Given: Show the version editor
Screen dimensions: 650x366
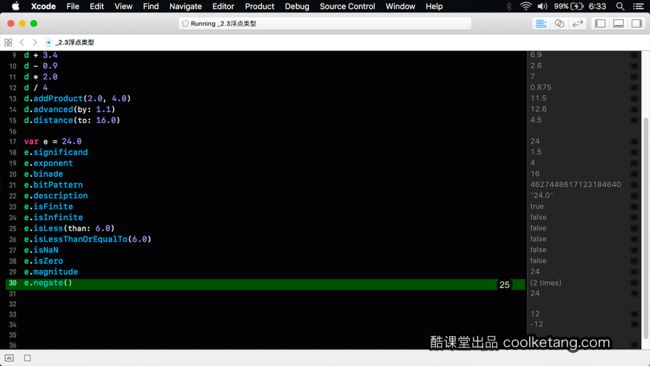Looking at the screenshot, I should point(577,24).
